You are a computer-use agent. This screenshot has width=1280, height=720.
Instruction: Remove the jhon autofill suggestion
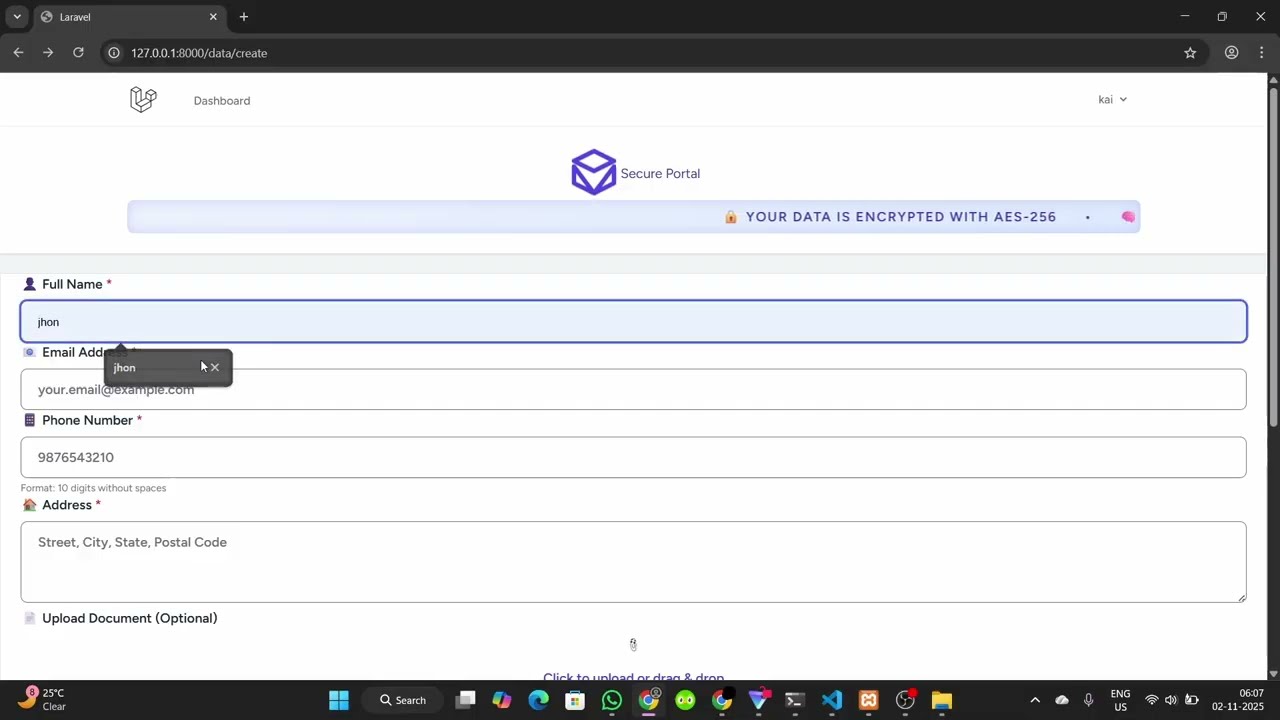(x=215, y=367)
